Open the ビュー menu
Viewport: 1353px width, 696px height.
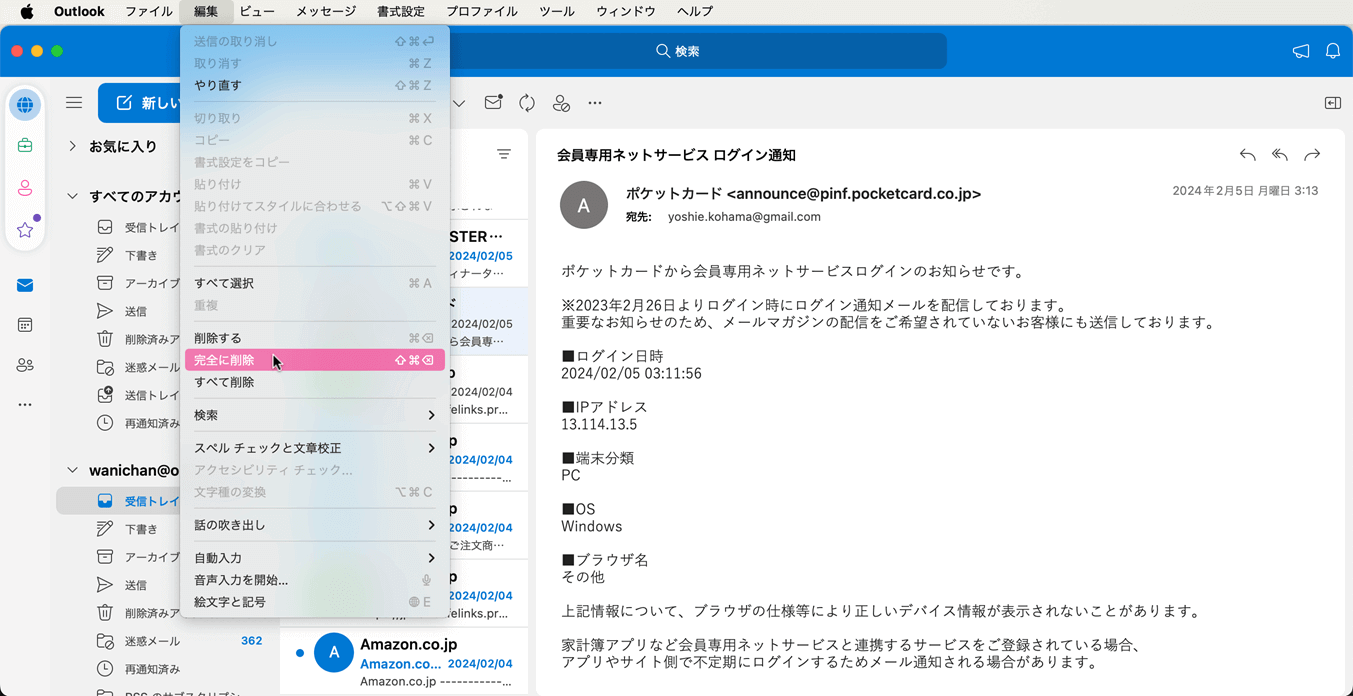pyautogui.click(x=257, y=12)
